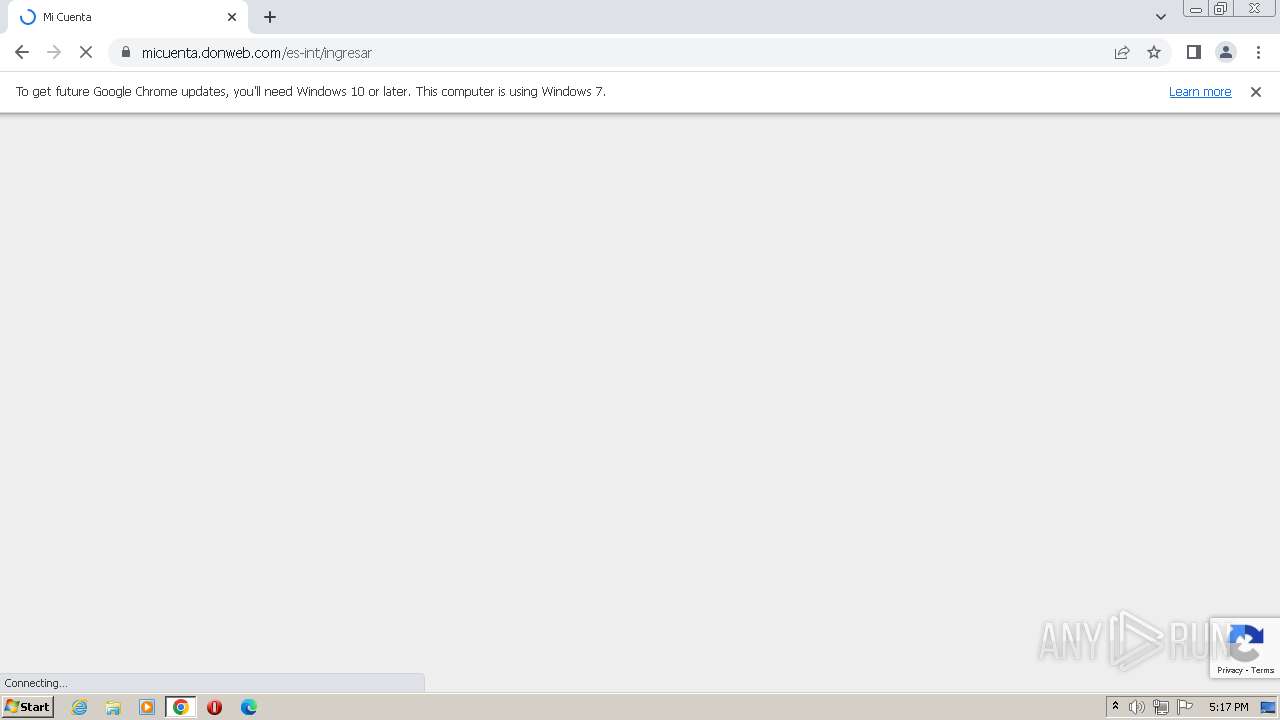This screenshot has width=1280, height=720.
Task: Click the 5:17 PM clock
Action: [x=1228, y=707]
